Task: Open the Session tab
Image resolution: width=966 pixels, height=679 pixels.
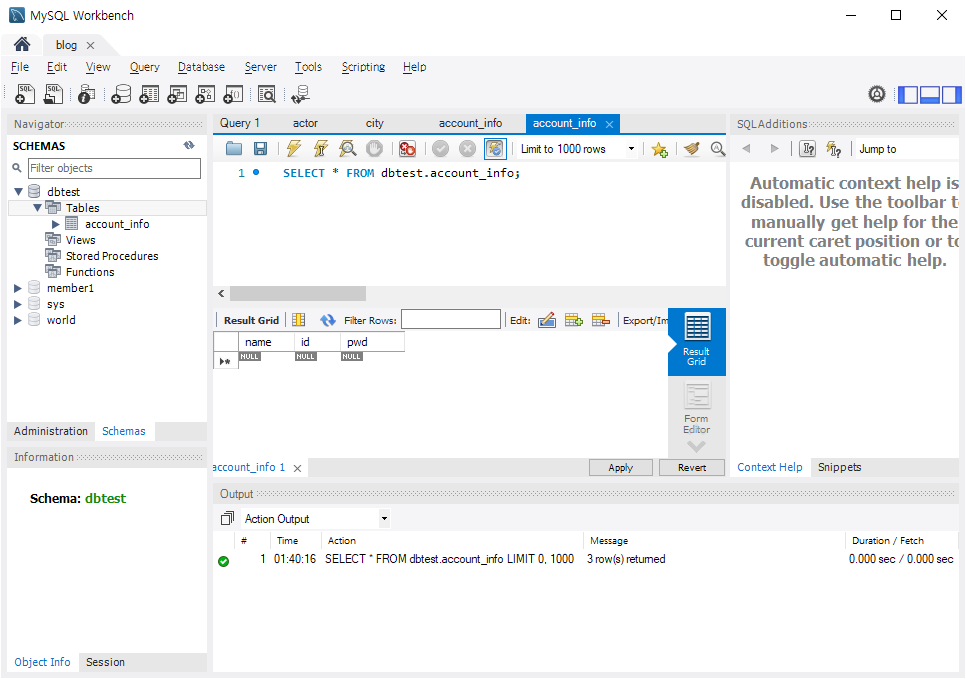Action: [105, 662]
